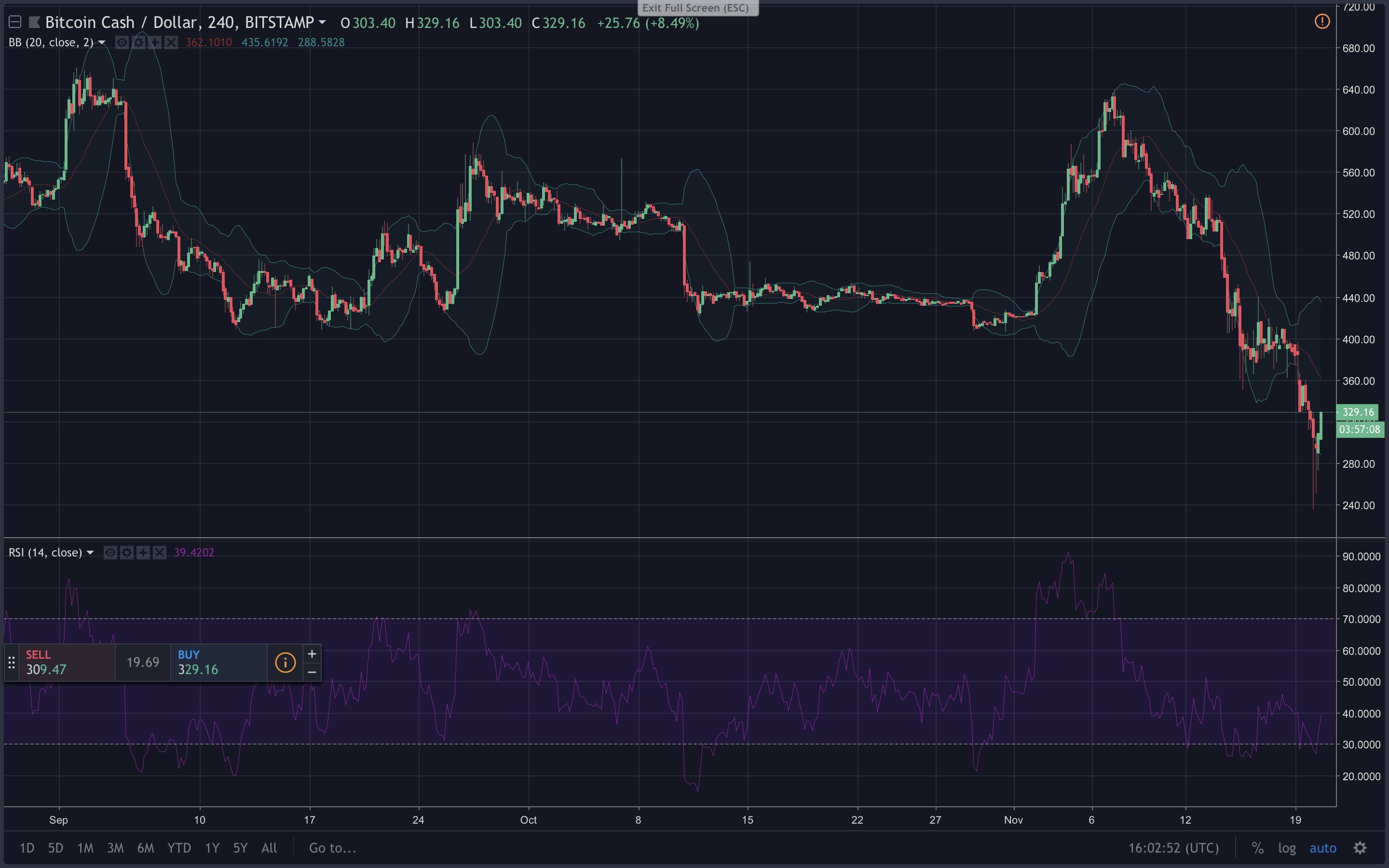Screen dimensions: 1389x868
Task: Toggle percent scale mode
Action: point(1257,848)
